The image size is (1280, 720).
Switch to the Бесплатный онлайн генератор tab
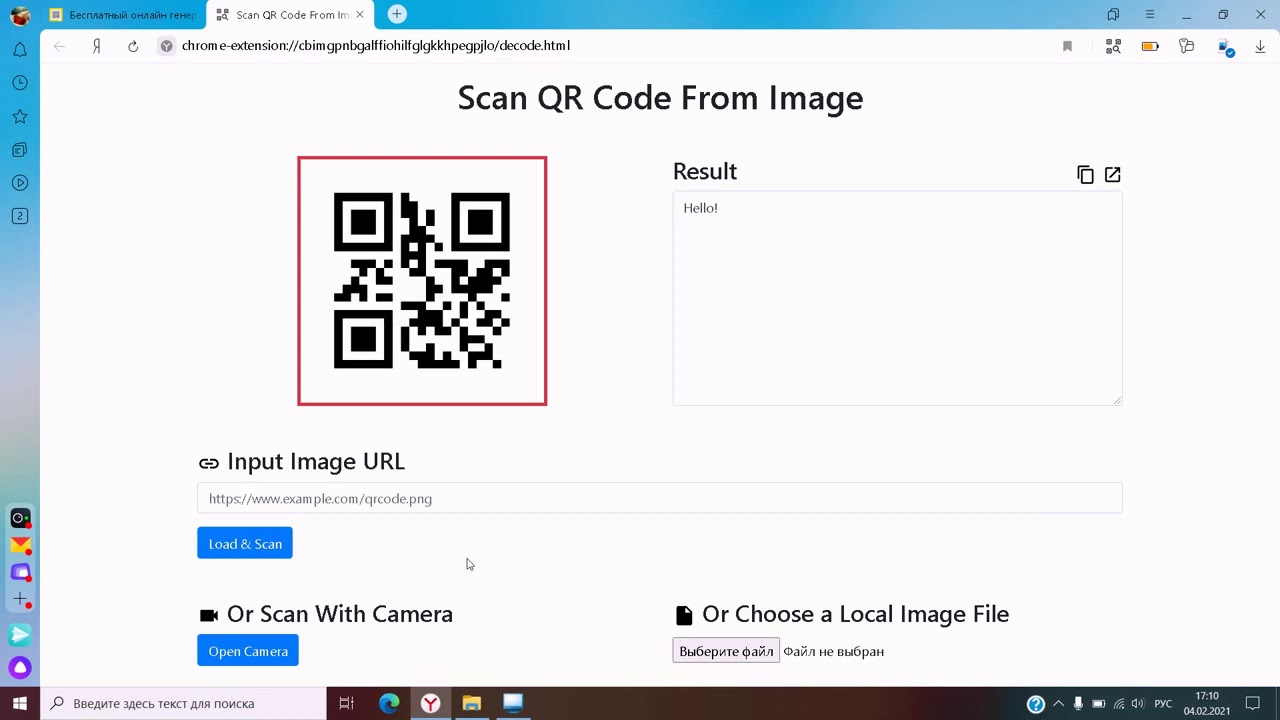point(123,15)
